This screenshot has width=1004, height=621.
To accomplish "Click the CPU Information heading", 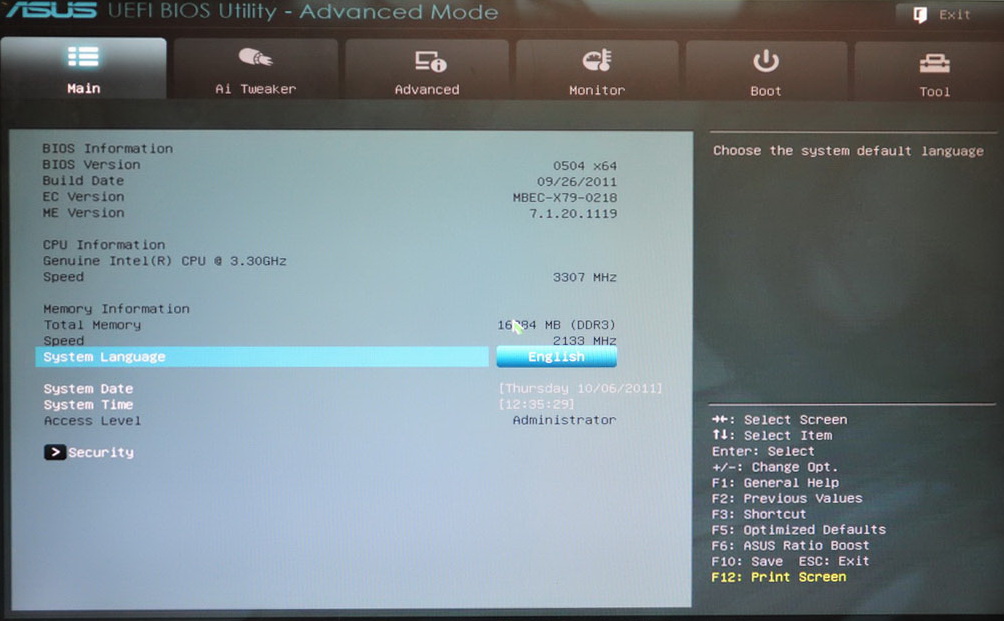I will point(104,245).
